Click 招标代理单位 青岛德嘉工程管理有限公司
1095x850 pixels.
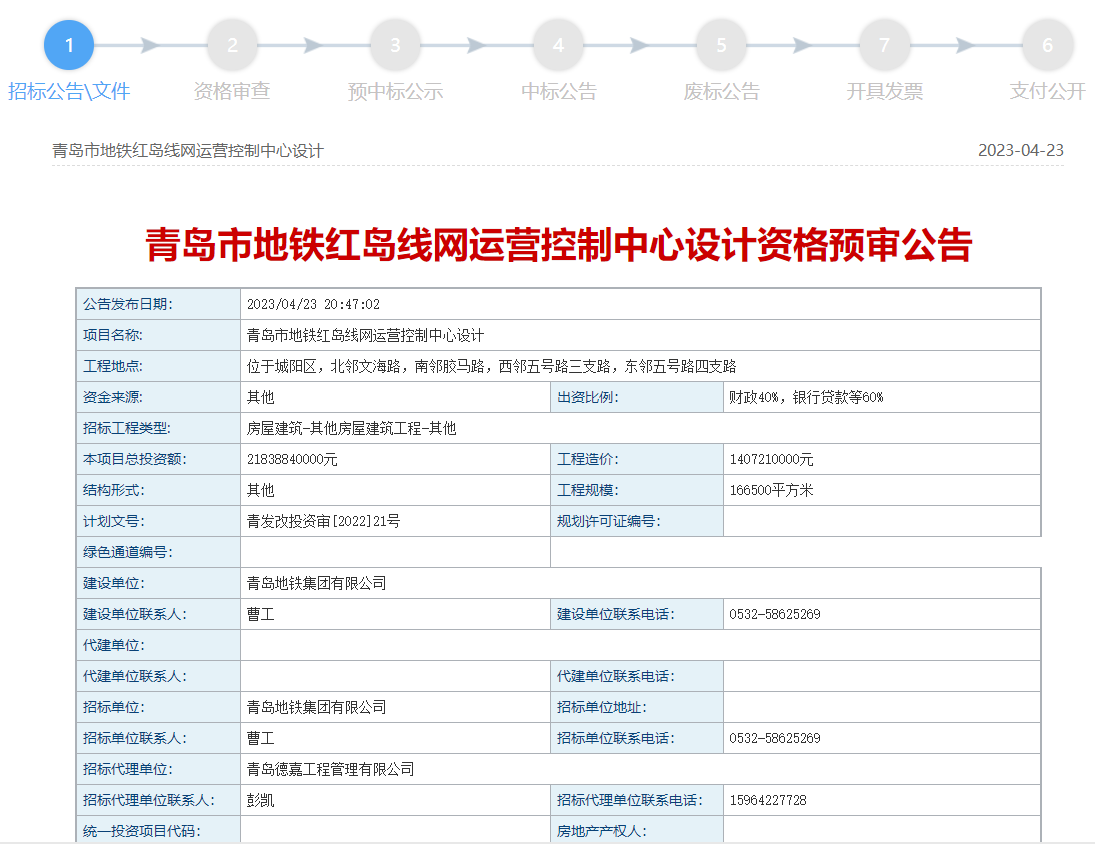[330, 769]
